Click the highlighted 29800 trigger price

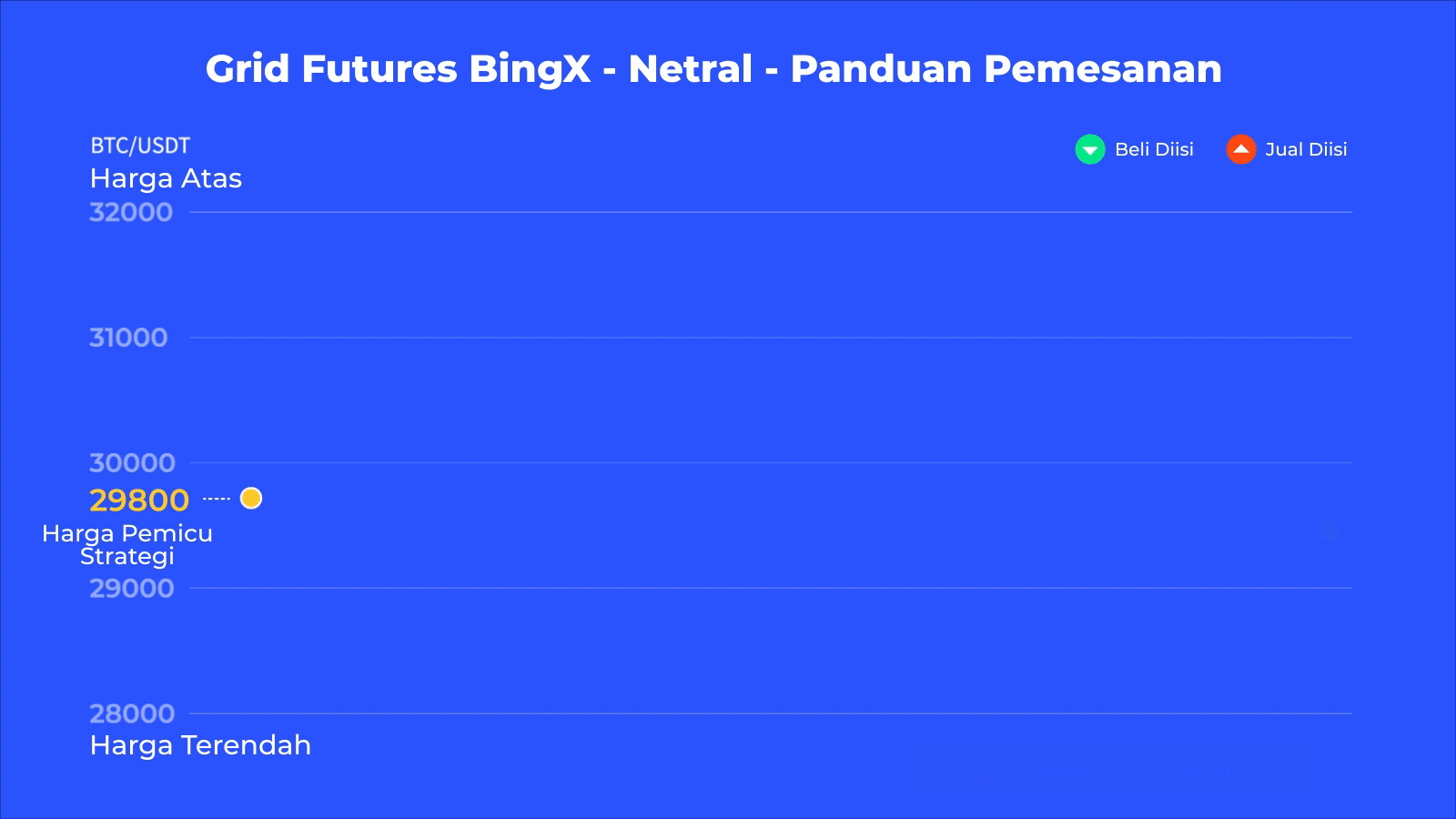click(x=139, y=500)
